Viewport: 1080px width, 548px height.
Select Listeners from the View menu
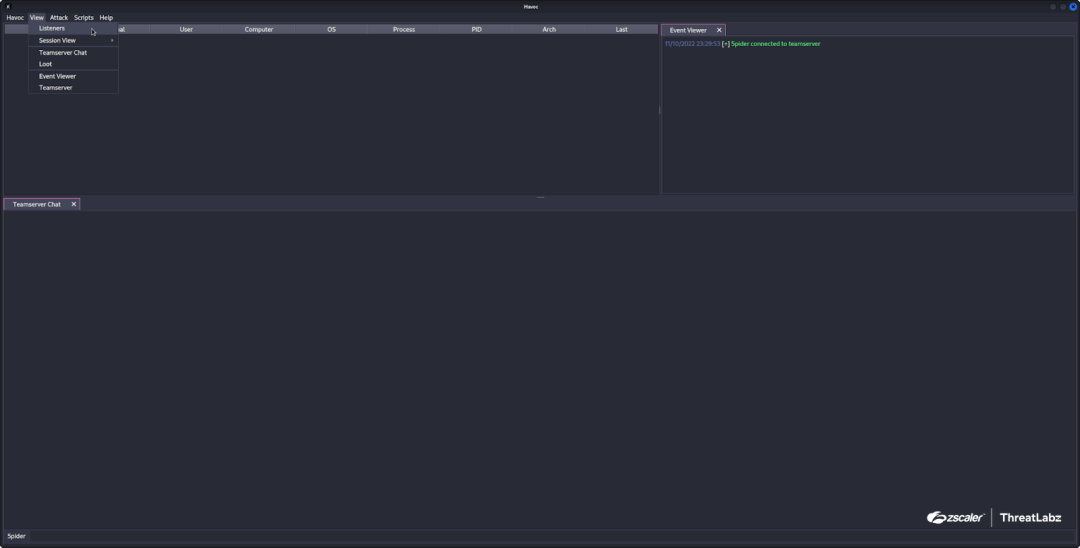coord(52,29)
